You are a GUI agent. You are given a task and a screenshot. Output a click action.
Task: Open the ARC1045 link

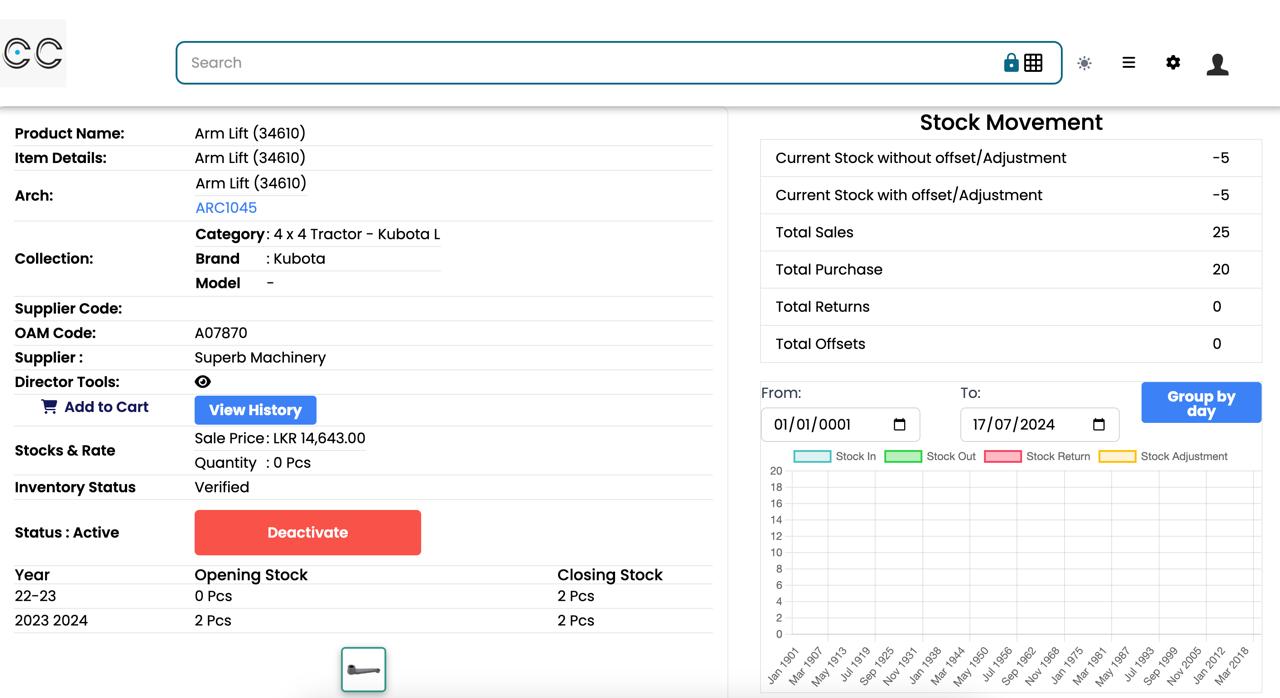(x=226, y=208)
